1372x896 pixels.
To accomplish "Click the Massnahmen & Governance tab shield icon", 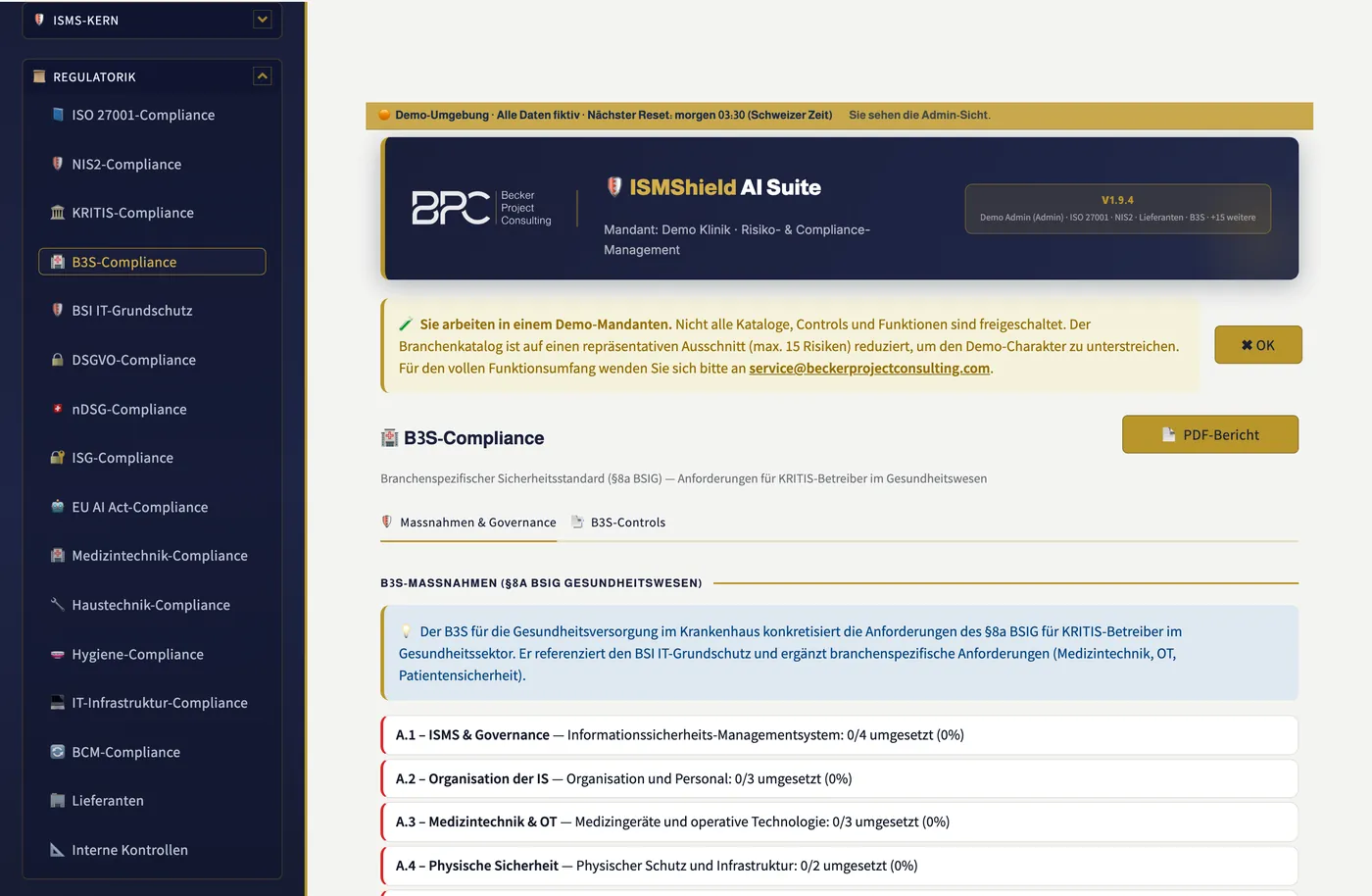I will click(387, 522).
